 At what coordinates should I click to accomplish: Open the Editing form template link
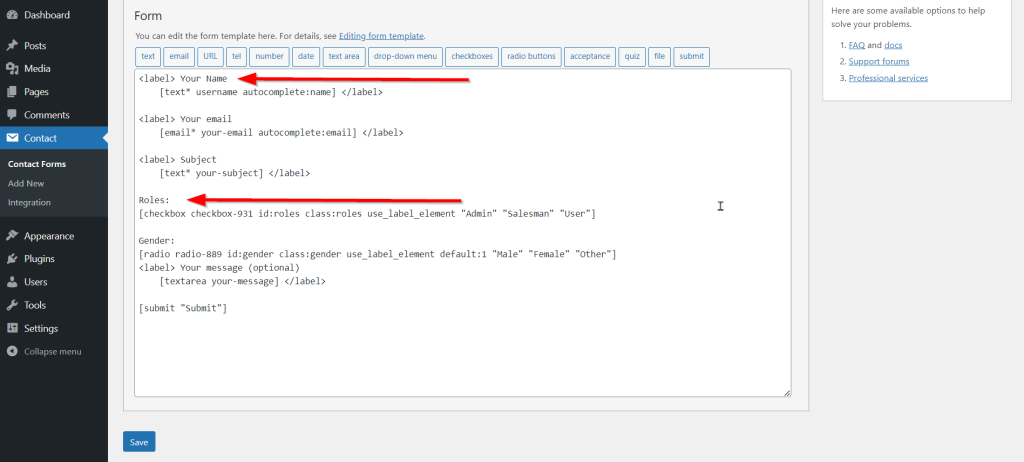pyautogui.click(x=381, y=35)
